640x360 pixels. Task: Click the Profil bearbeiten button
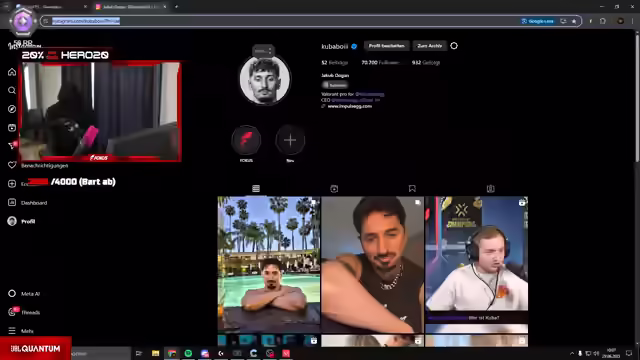click(387, 46)
